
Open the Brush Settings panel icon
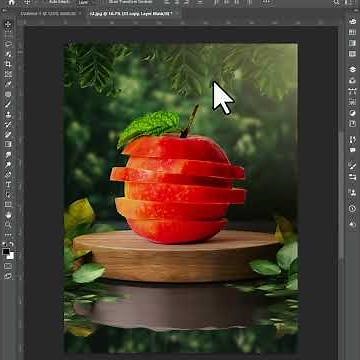(353, 165)
